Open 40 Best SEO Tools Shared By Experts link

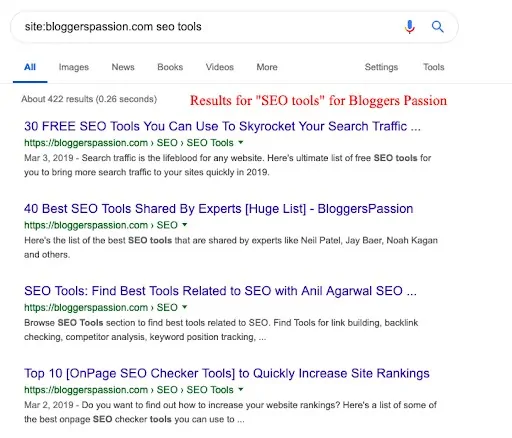(219, 209)
